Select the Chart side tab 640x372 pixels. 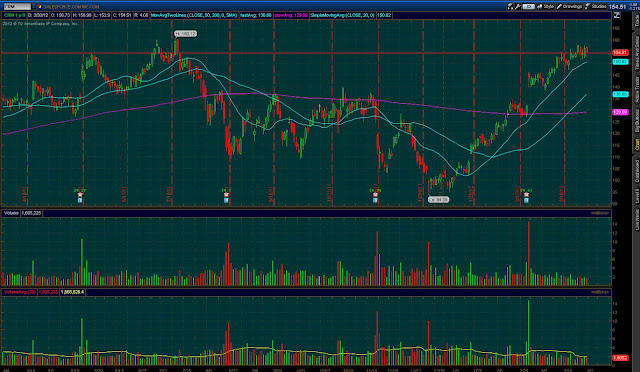(636, 145)
